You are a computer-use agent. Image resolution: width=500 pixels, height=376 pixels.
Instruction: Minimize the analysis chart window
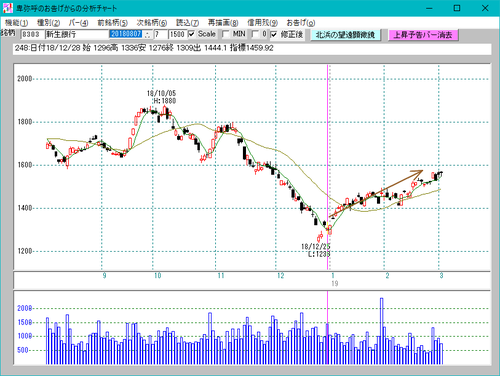click(429, 8)
